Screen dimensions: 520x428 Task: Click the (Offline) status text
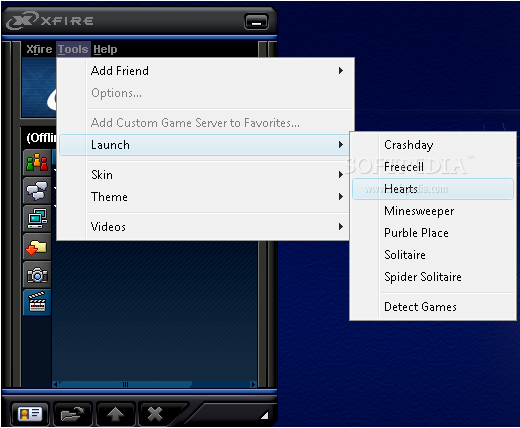click(41, 137)
